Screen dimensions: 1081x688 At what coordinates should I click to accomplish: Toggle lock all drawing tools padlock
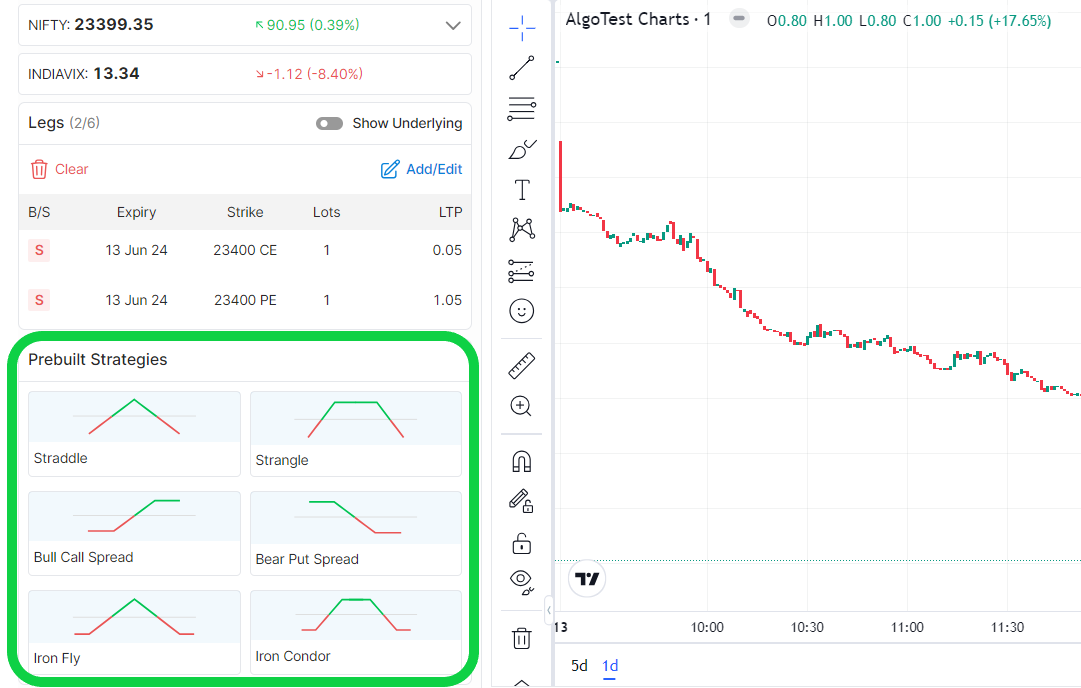point(522,543)
